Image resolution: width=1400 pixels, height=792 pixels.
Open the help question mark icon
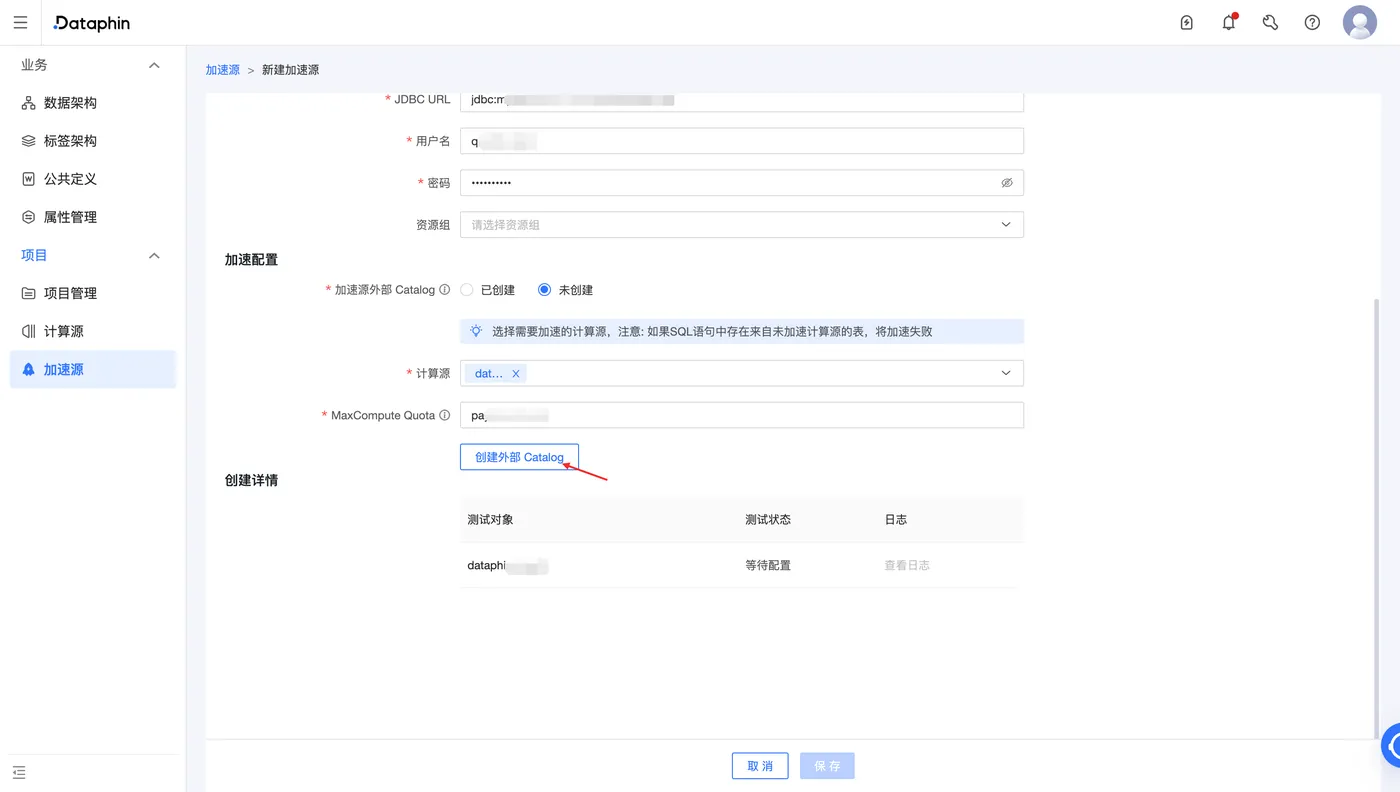[x=1313, y=23]
